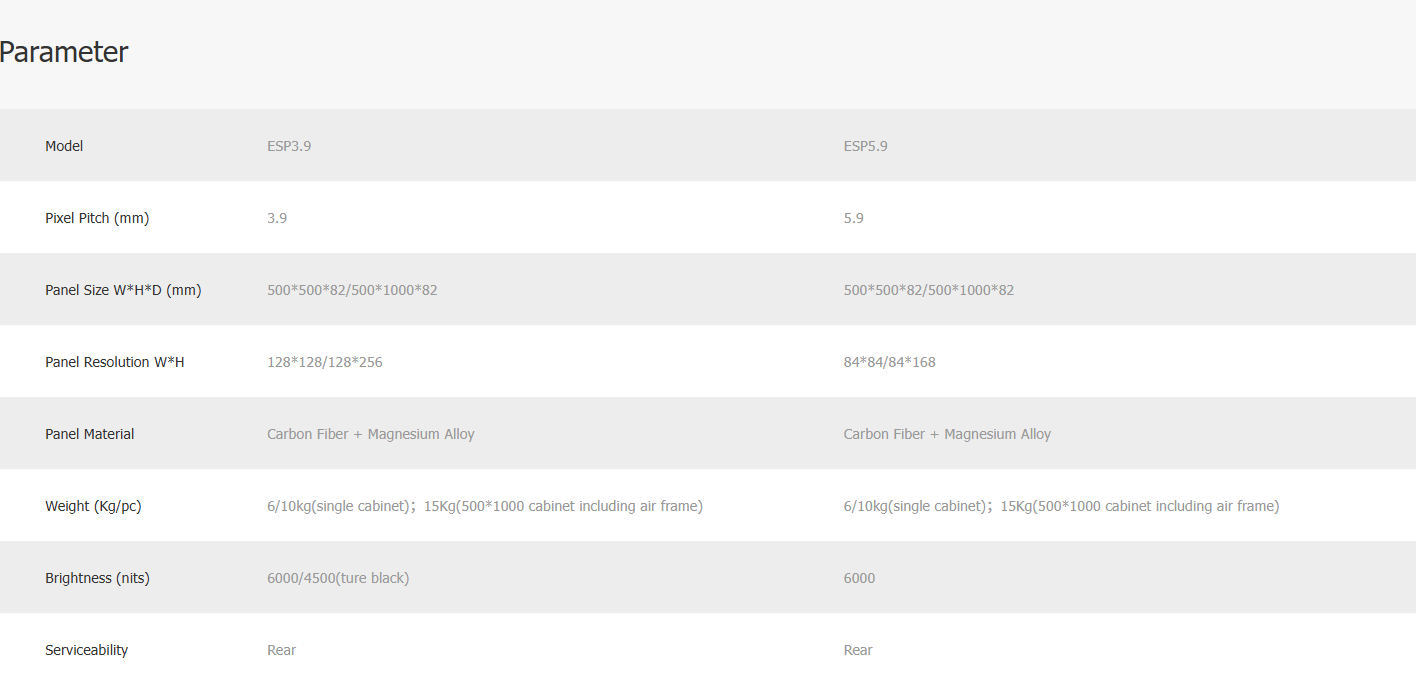Click the Pixel Pitch (mm) label
The height and width of the screenshot is (683, 1416).
(97, 218)
